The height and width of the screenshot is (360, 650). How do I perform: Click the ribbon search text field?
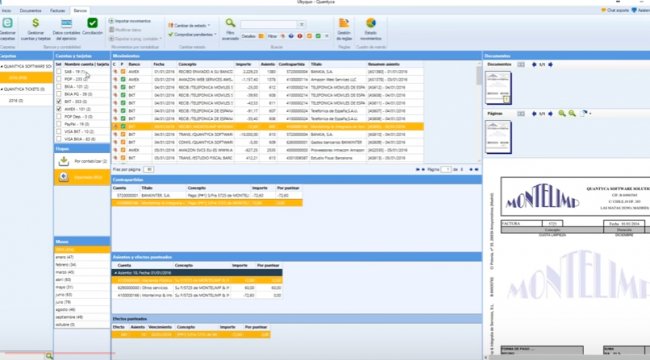click(x=269, y=24)
